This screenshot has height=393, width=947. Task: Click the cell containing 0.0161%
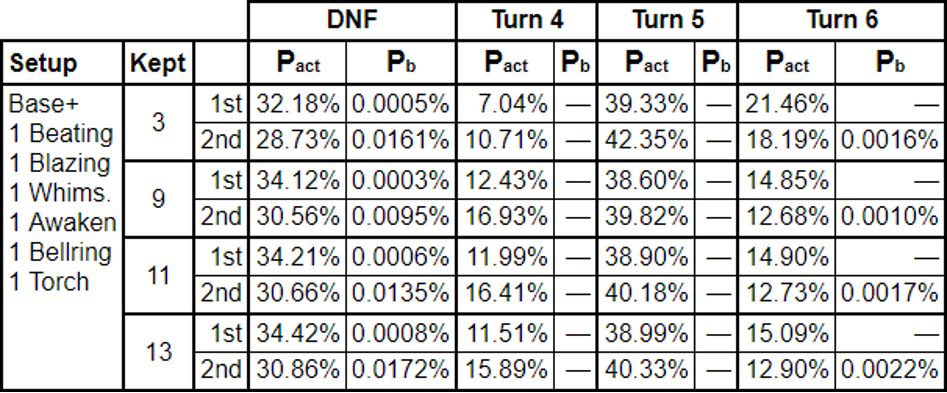pyautogui.click(x=401, y=141)
